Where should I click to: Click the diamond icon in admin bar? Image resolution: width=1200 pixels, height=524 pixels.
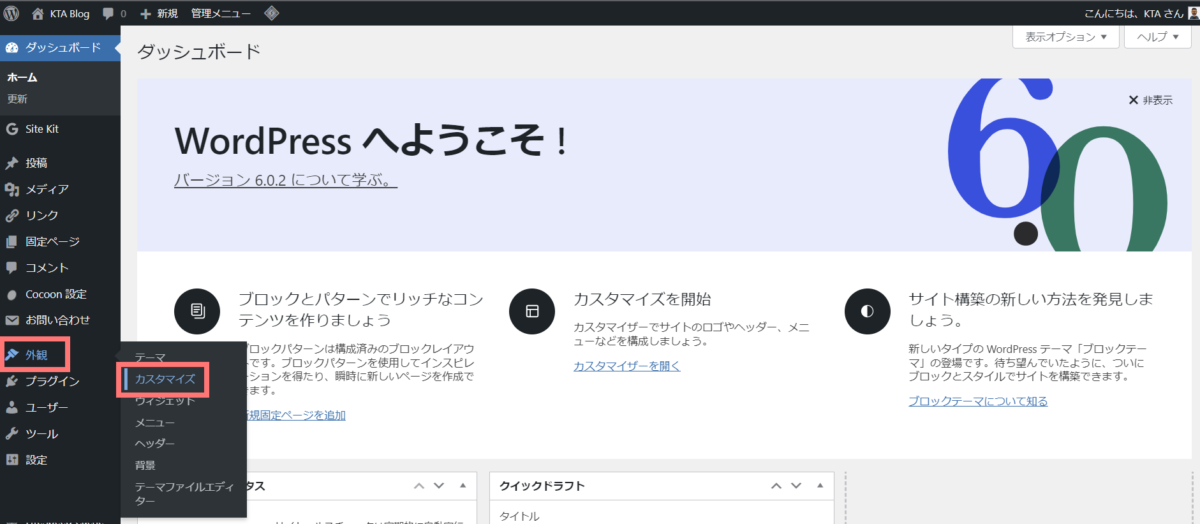pyautogui.click(x=272, y=14)
